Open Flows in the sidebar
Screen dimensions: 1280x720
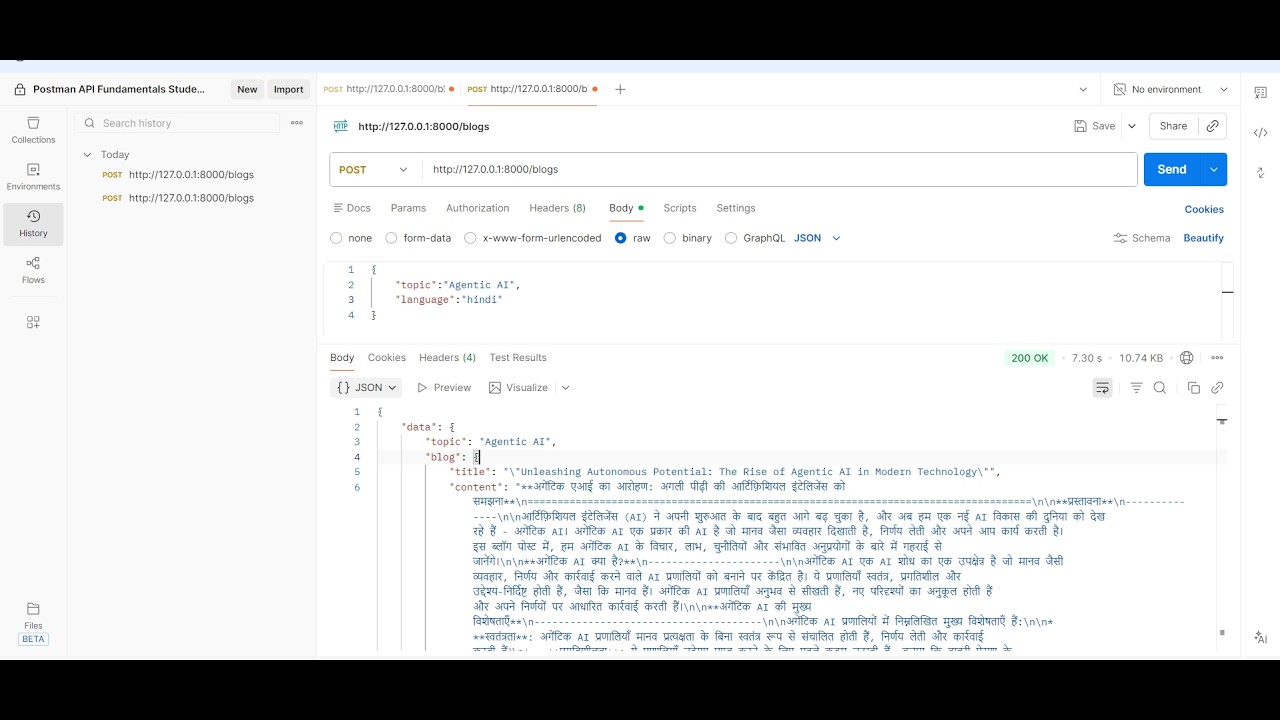click(33, 270)
